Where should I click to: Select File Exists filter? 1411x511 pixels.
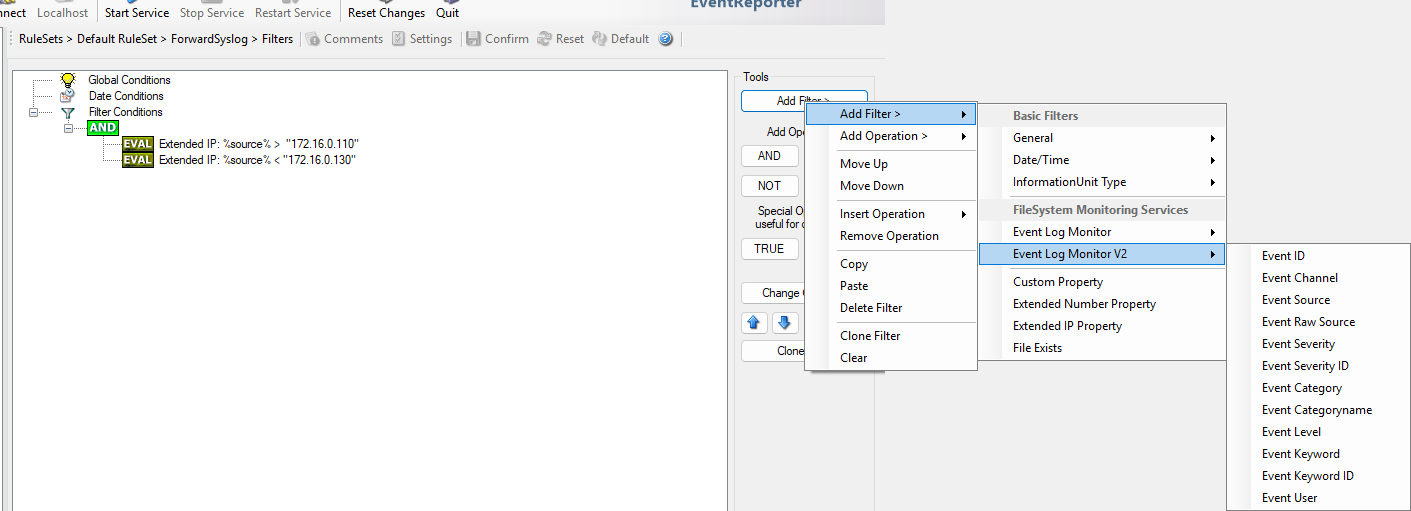[1102, 348]
